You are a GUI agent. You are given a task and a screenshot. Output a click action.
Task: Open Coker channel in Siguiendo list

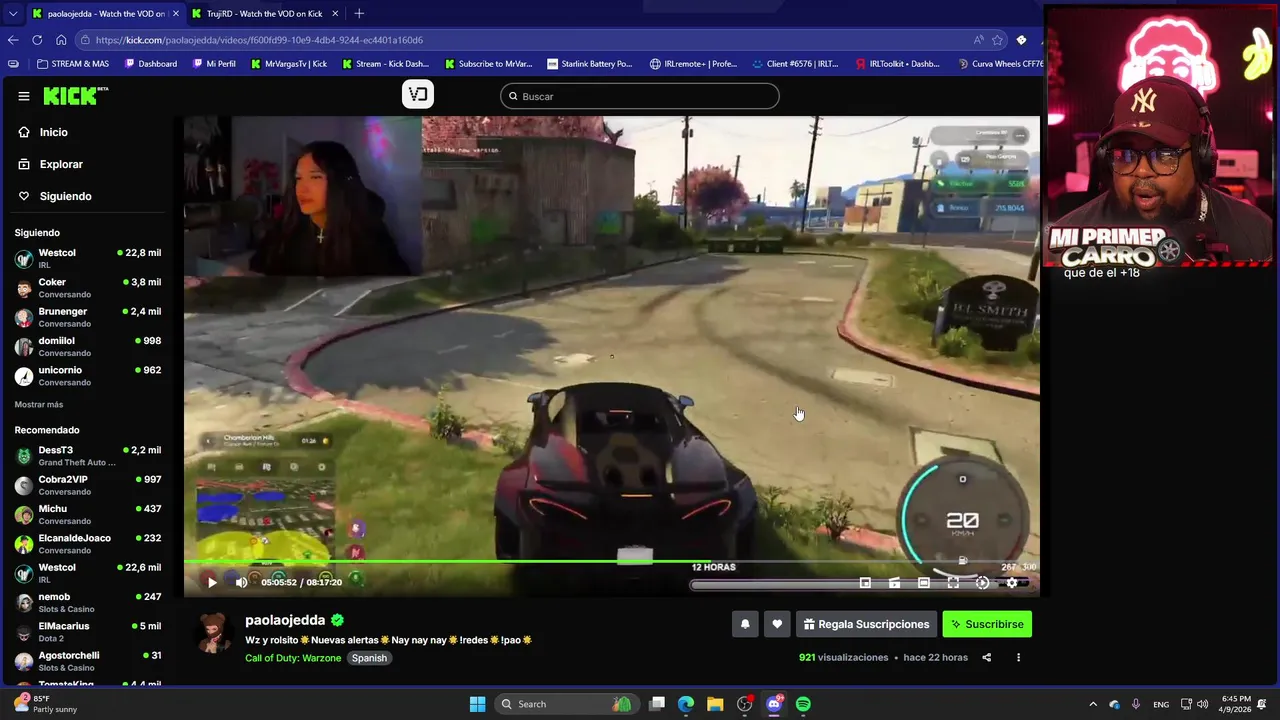pos(90,288)
